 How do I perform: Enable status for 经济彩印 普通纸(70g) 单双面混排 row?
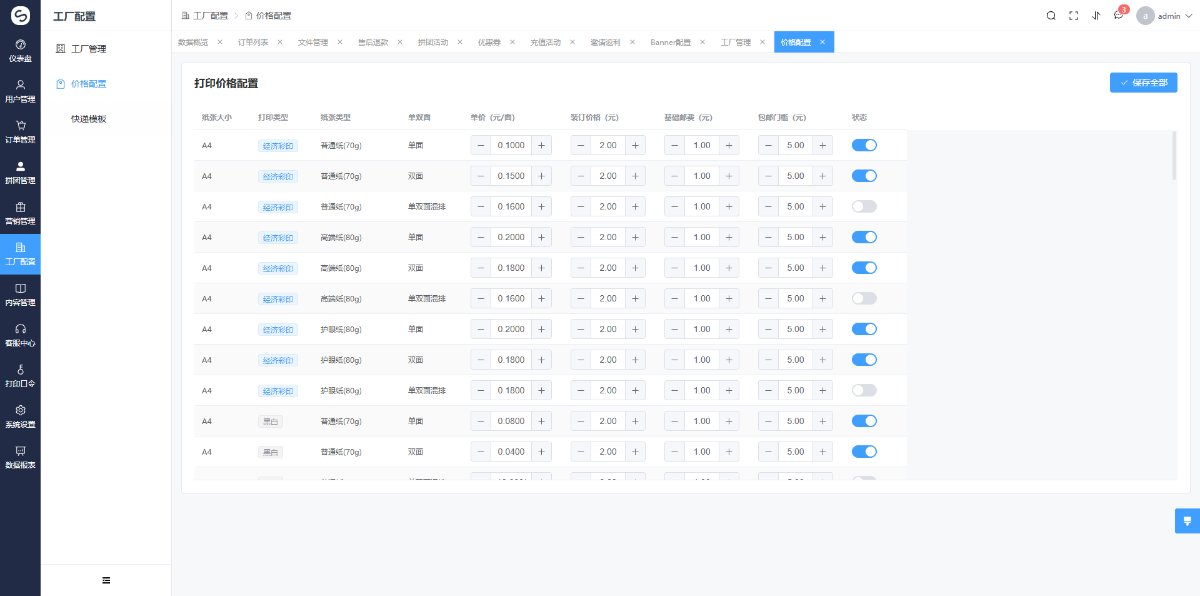tap(864, 206)
